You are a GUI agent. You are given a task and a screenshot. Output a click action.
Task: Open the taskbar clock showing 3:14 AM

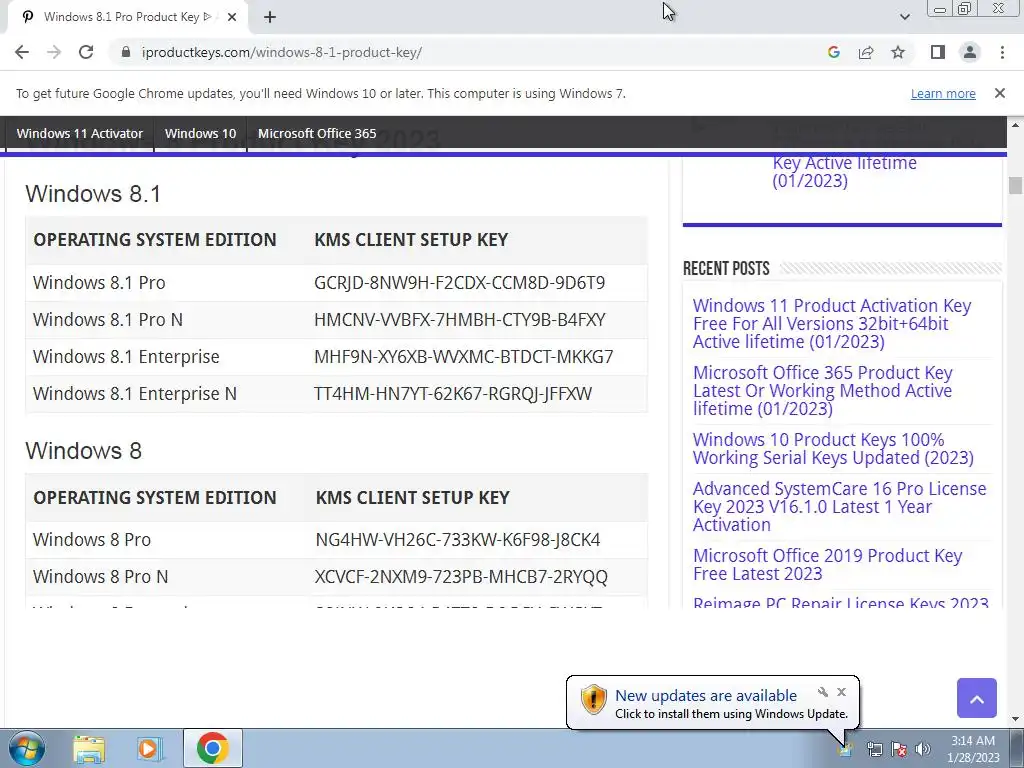click(973, 749)
